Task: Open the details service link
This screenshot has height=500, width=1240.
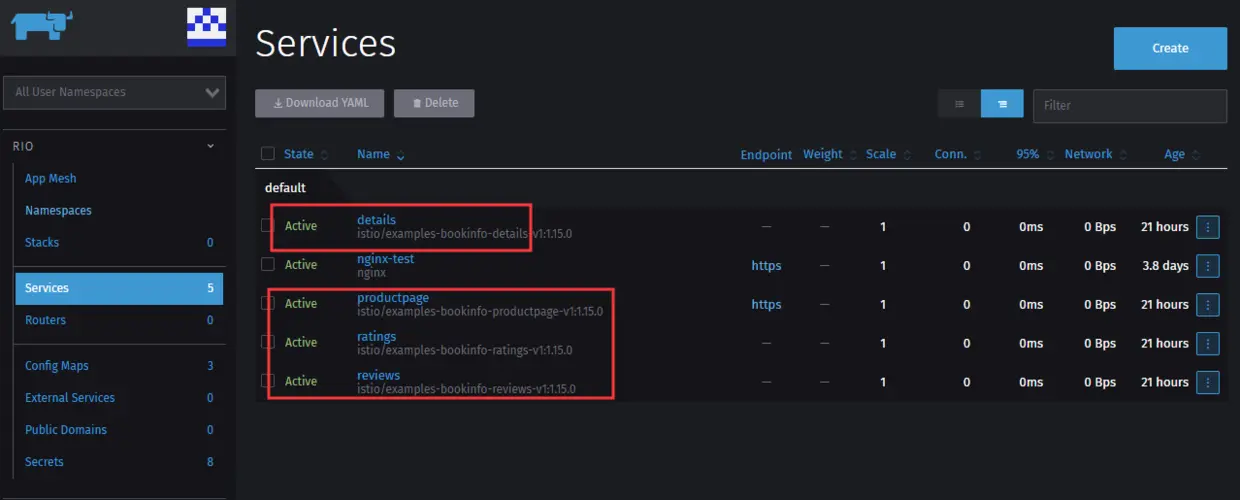Action: pyautogui.click(x=376, y=220)
